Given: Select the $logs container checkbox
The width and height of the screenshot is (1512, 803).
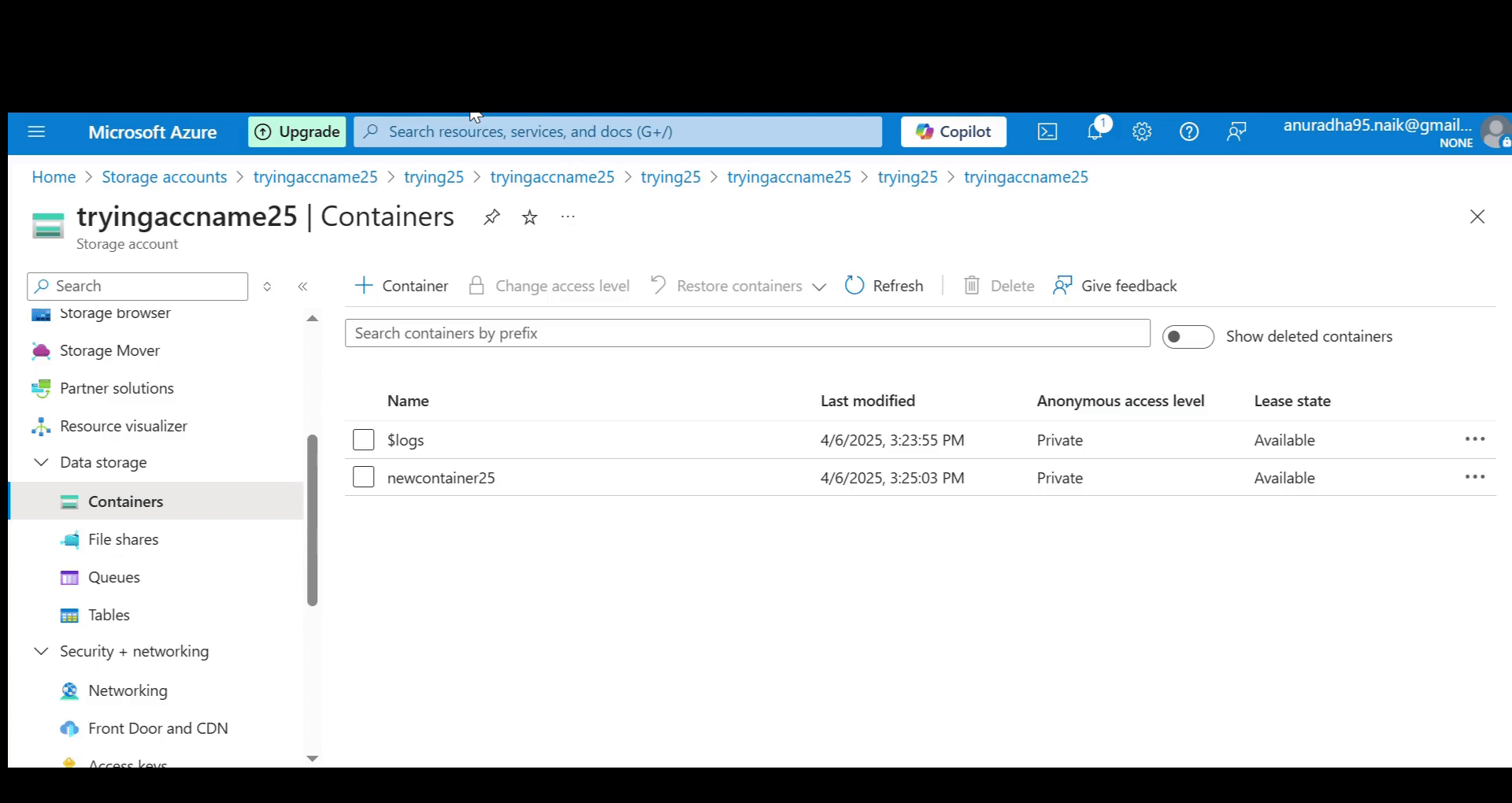Looking at the screenshot, I should coord(363,439).
